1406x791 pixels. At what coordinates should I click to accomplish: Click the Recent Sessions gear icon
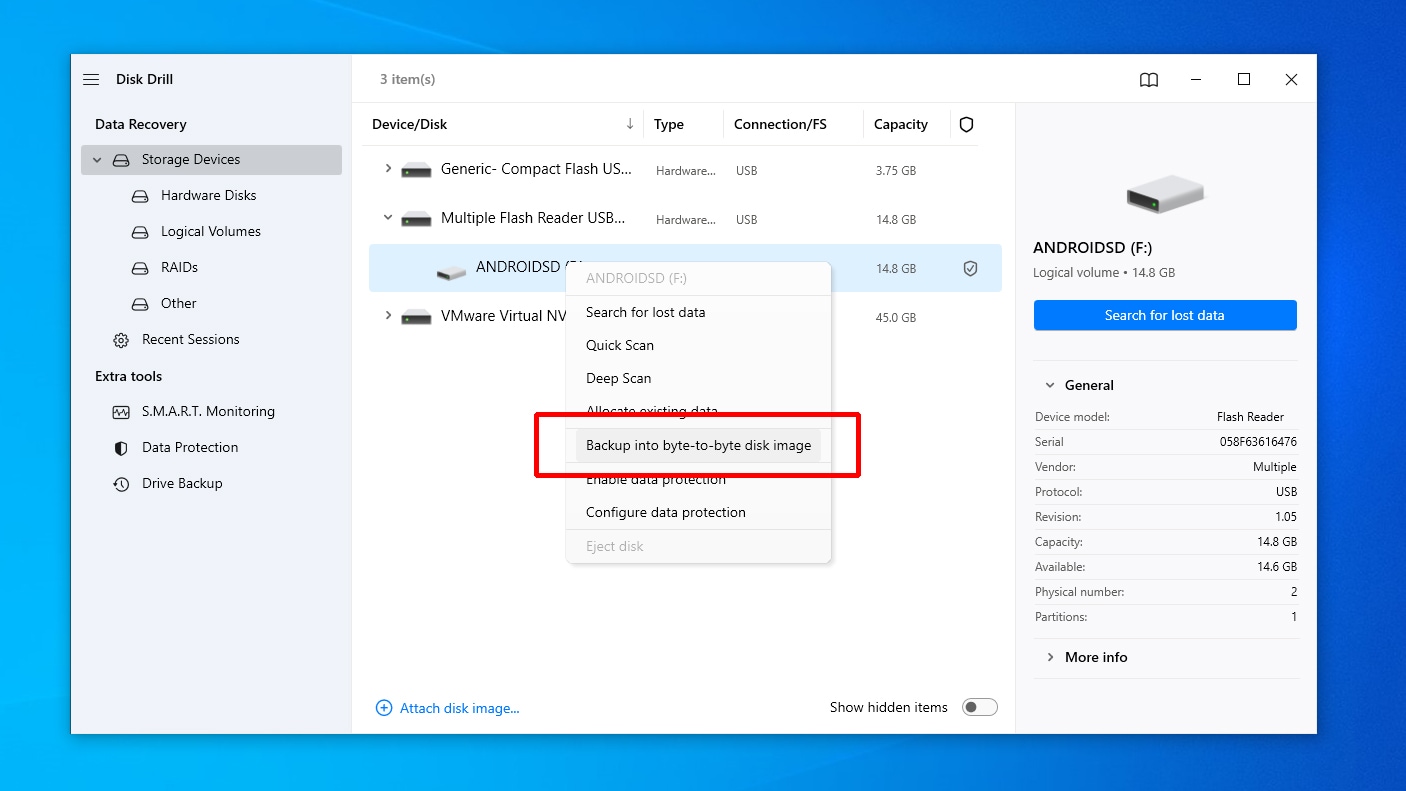point(121,340)
